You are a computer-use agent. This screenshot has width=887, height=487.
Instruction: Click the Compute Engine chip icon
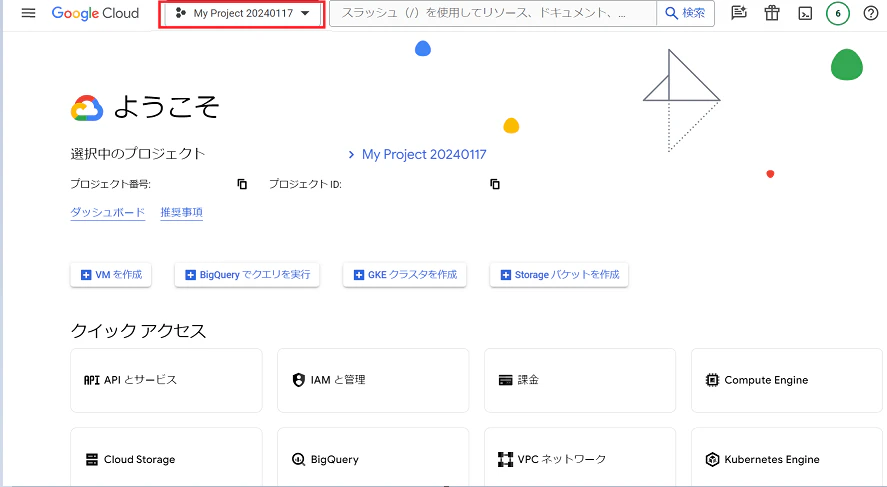coord(712,380)
